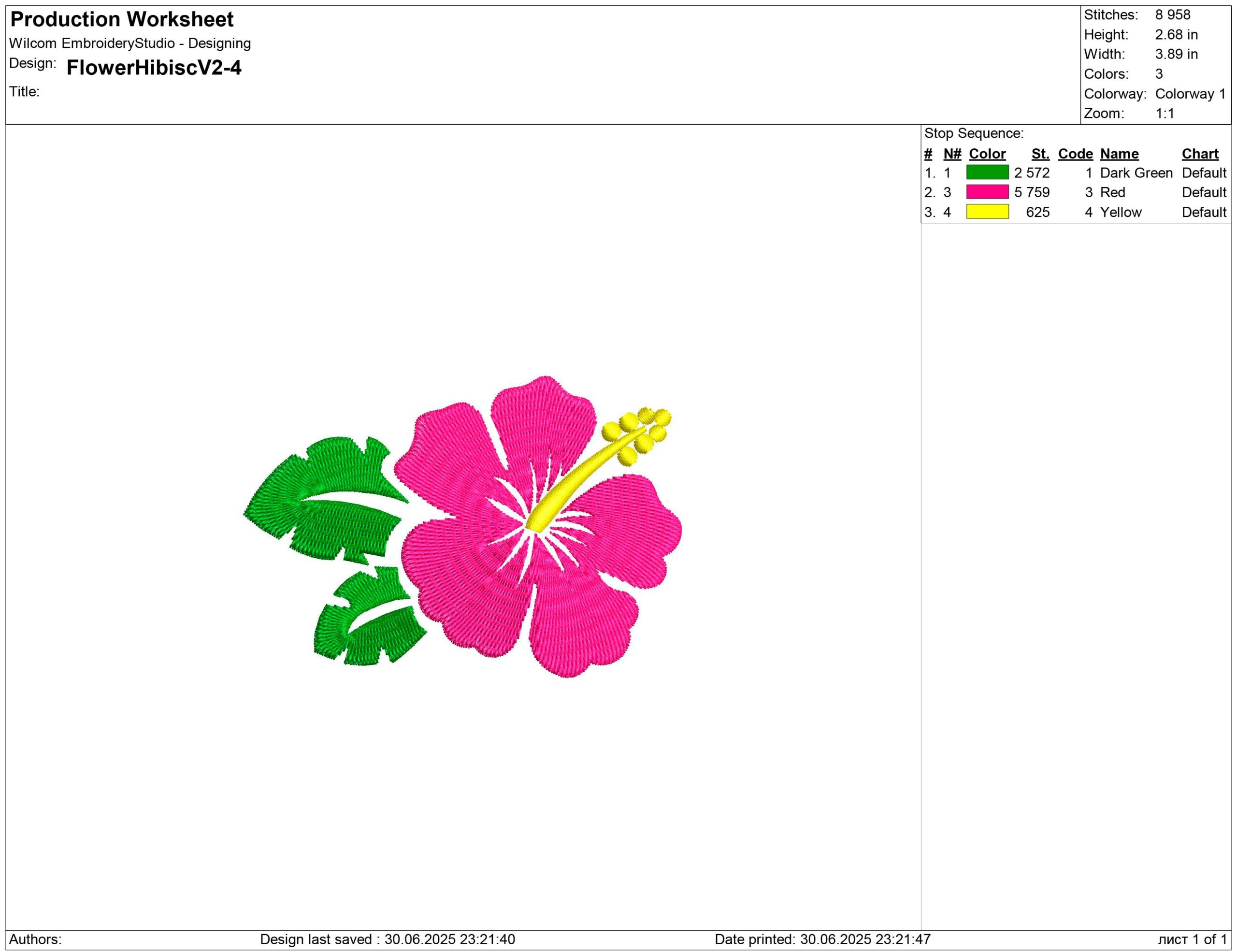Click the Stitches count value 8 958
1237x952 pixels.
[x=1172, y=14]
